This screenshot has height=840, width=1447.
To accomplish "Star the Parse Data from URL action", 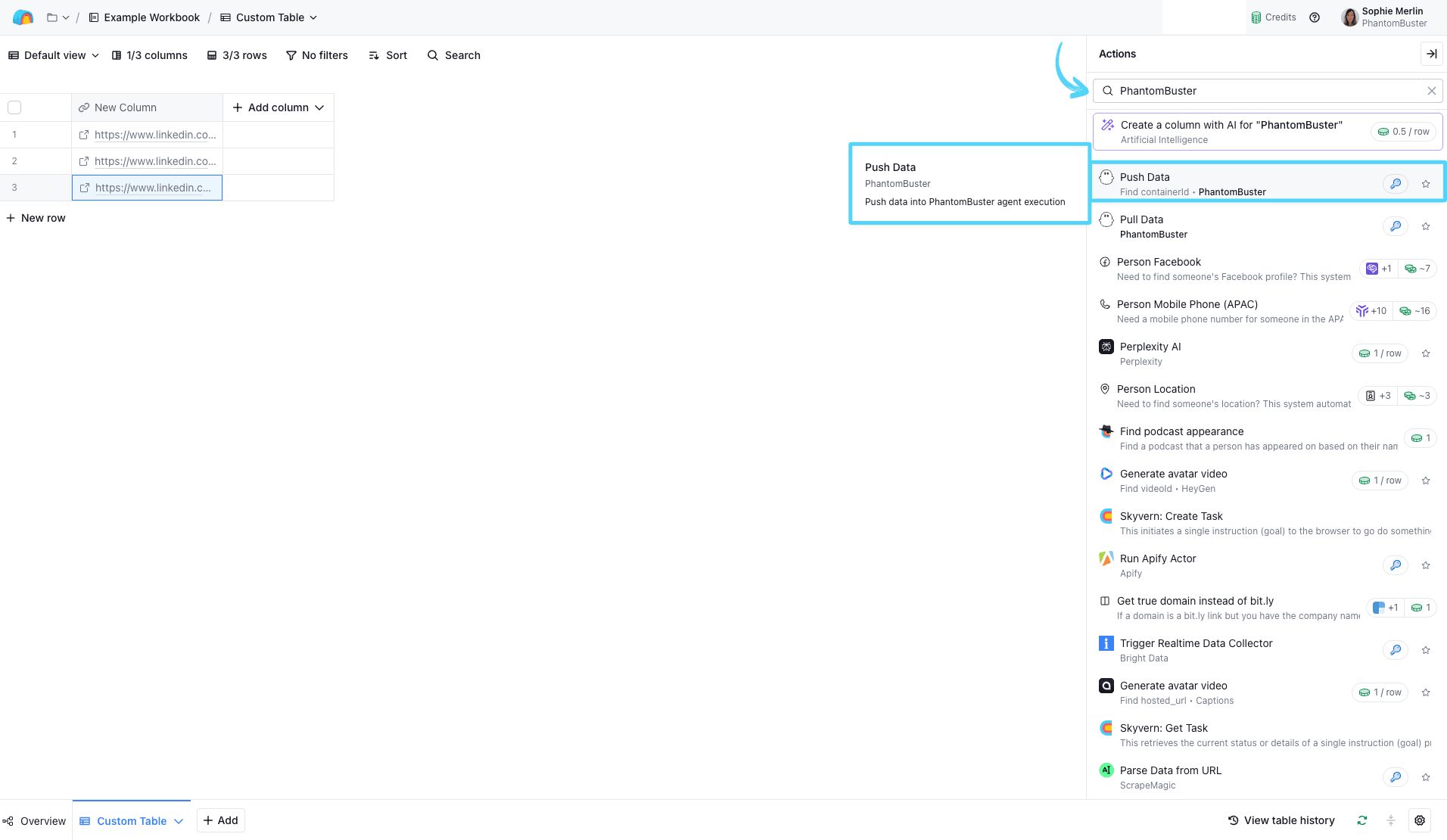I will [1426, 777].
